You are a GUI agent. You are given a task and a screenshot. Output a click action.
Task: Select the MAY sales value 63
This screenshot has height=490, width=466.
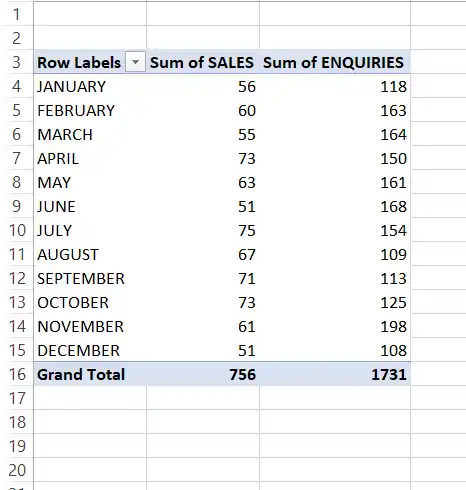[x=203, y=182]
